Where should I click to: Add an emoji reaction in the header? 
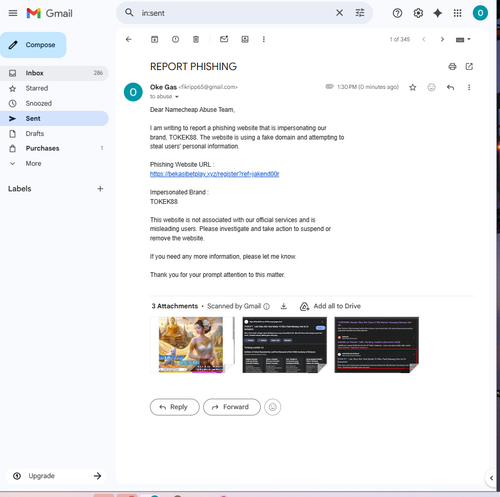click(432, 87)
